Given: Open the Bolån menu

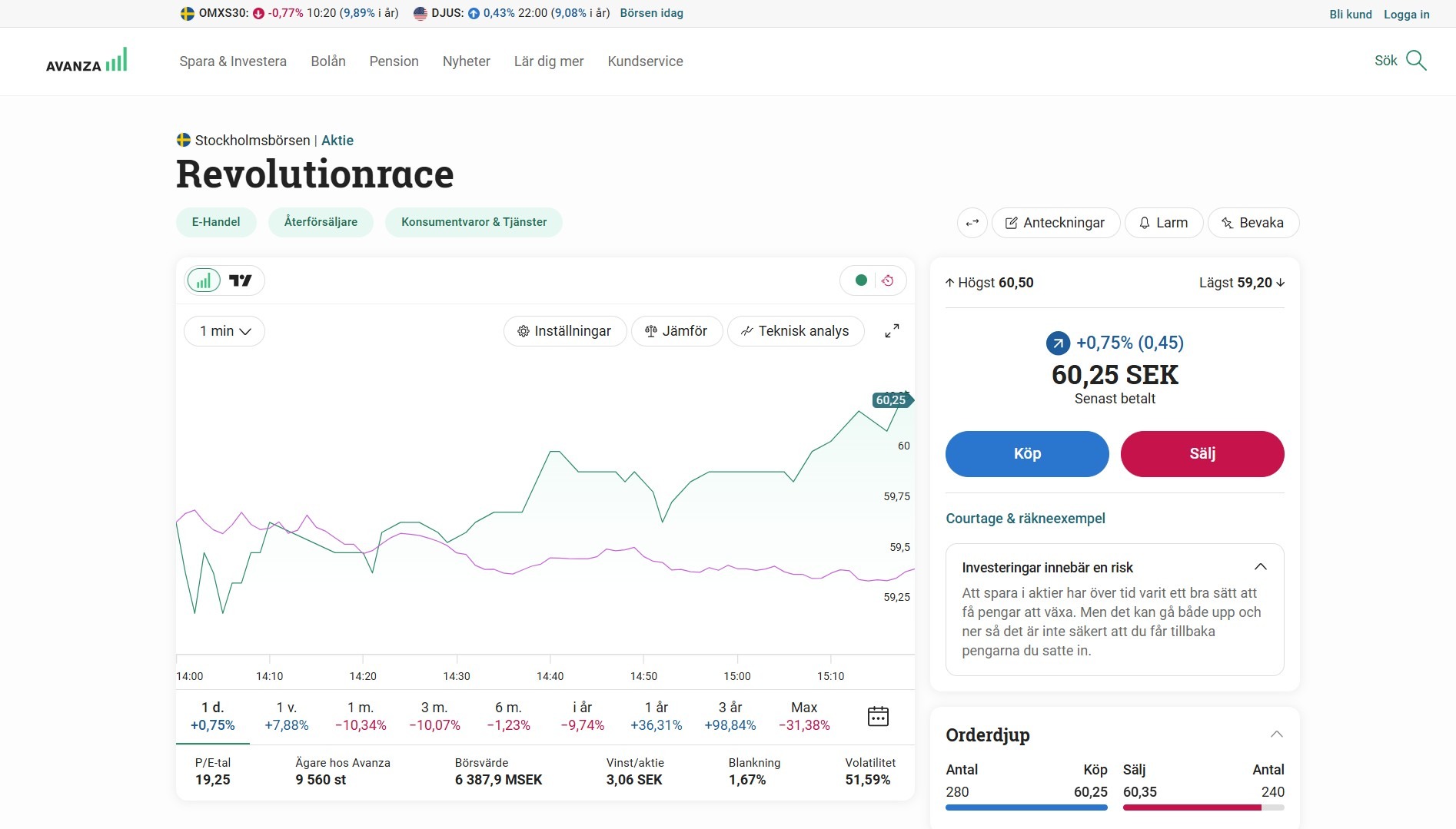Looking at the screenshot, I should tap(328, 61).
